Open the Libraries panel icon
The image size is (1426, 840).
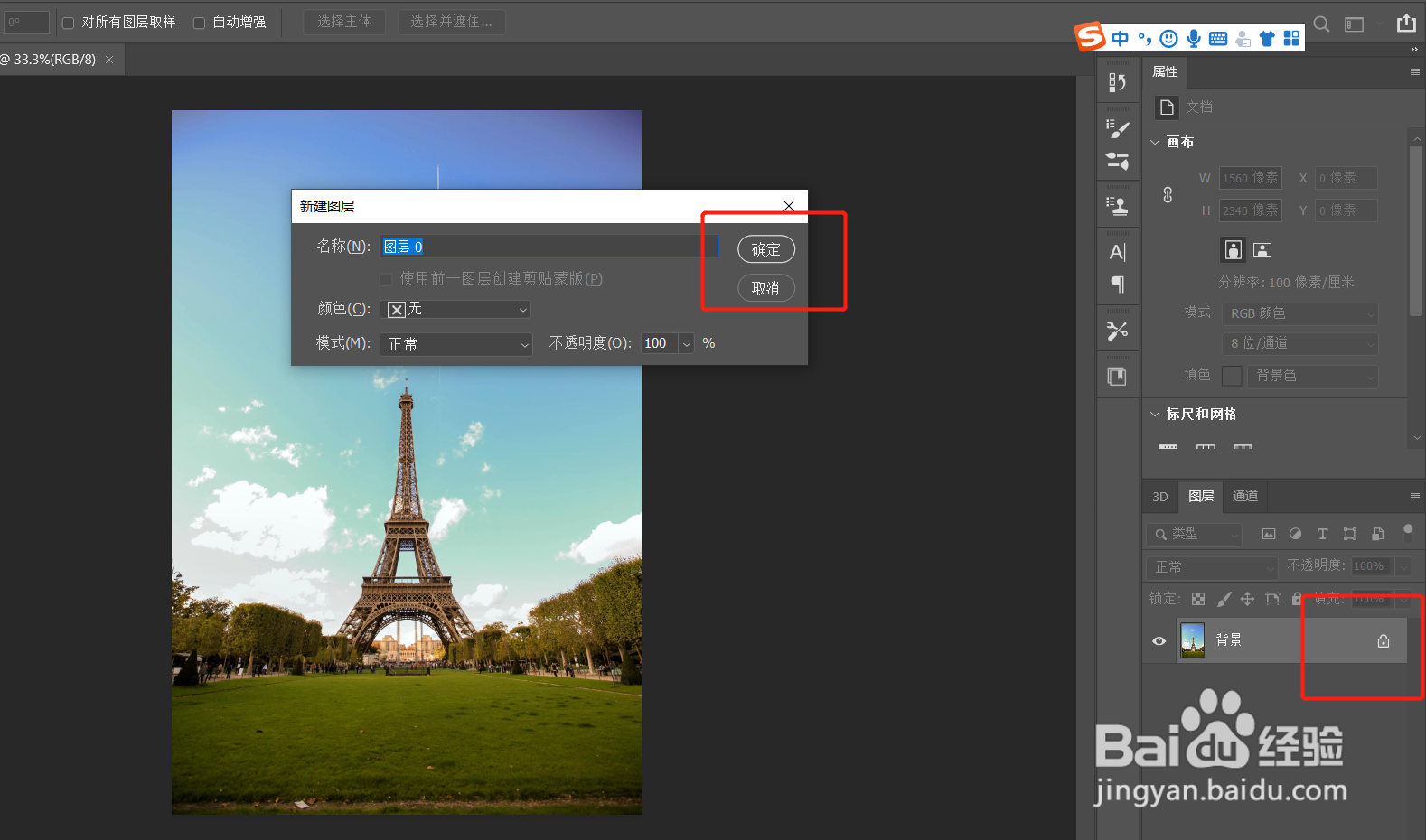[x=1118, y=377]
